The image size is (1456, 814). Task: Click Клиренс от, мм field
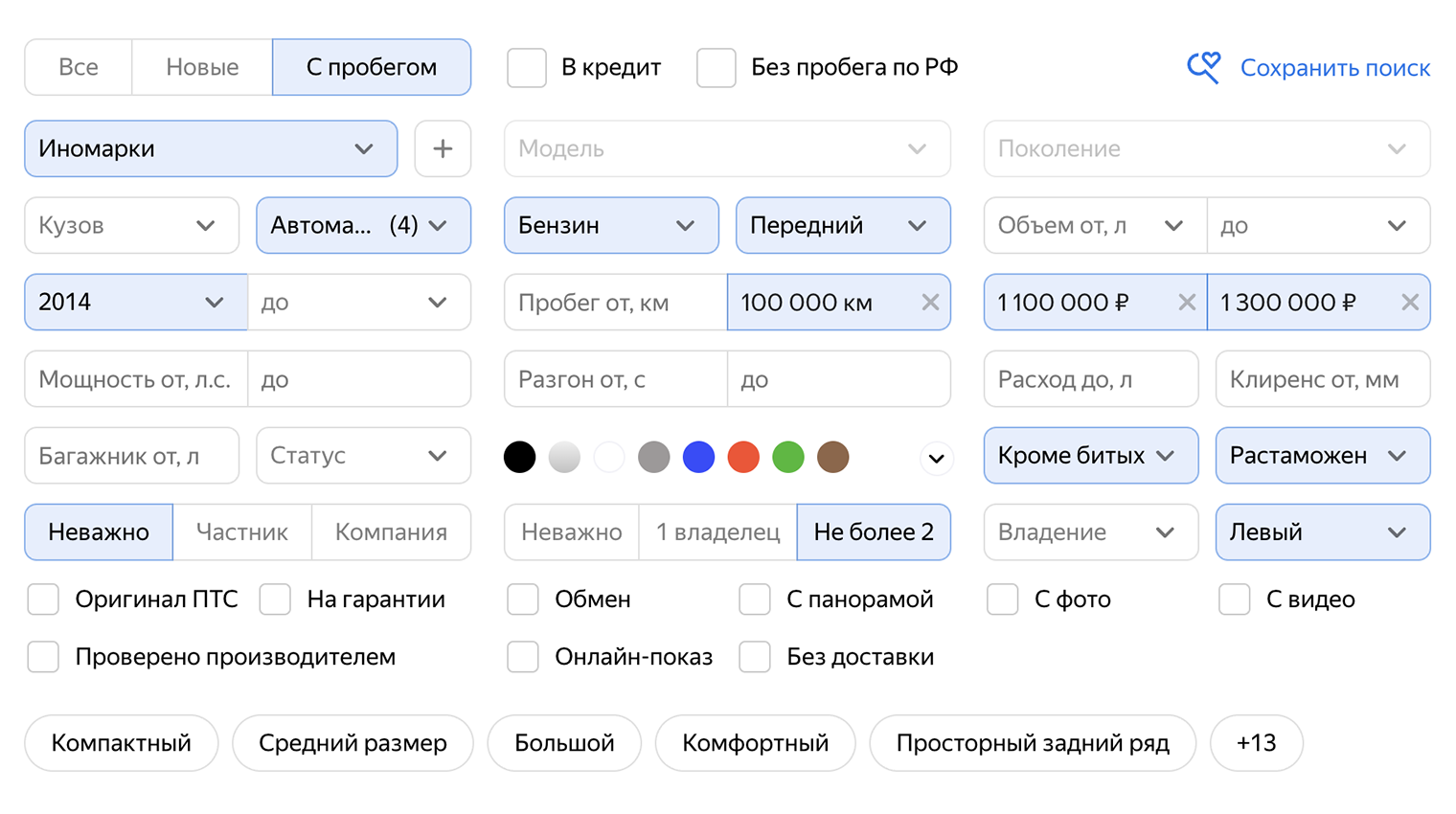(x=1323, y=379)
